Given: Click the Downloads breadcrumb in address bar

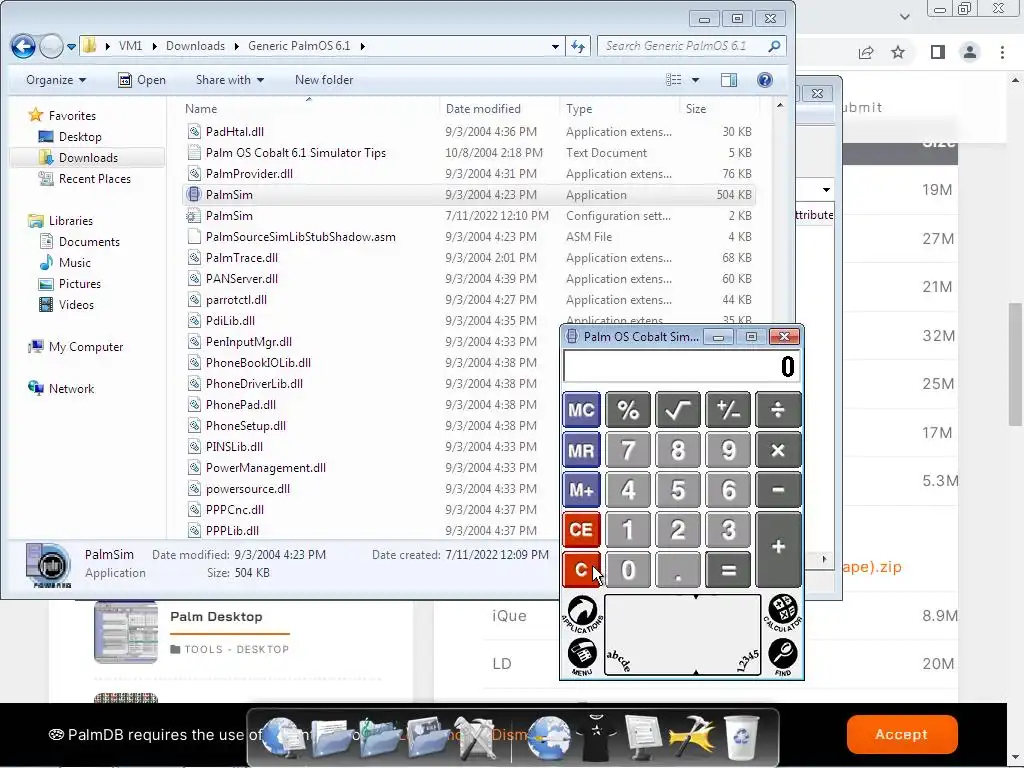Looking at the screenshot, I should [195, 46].
